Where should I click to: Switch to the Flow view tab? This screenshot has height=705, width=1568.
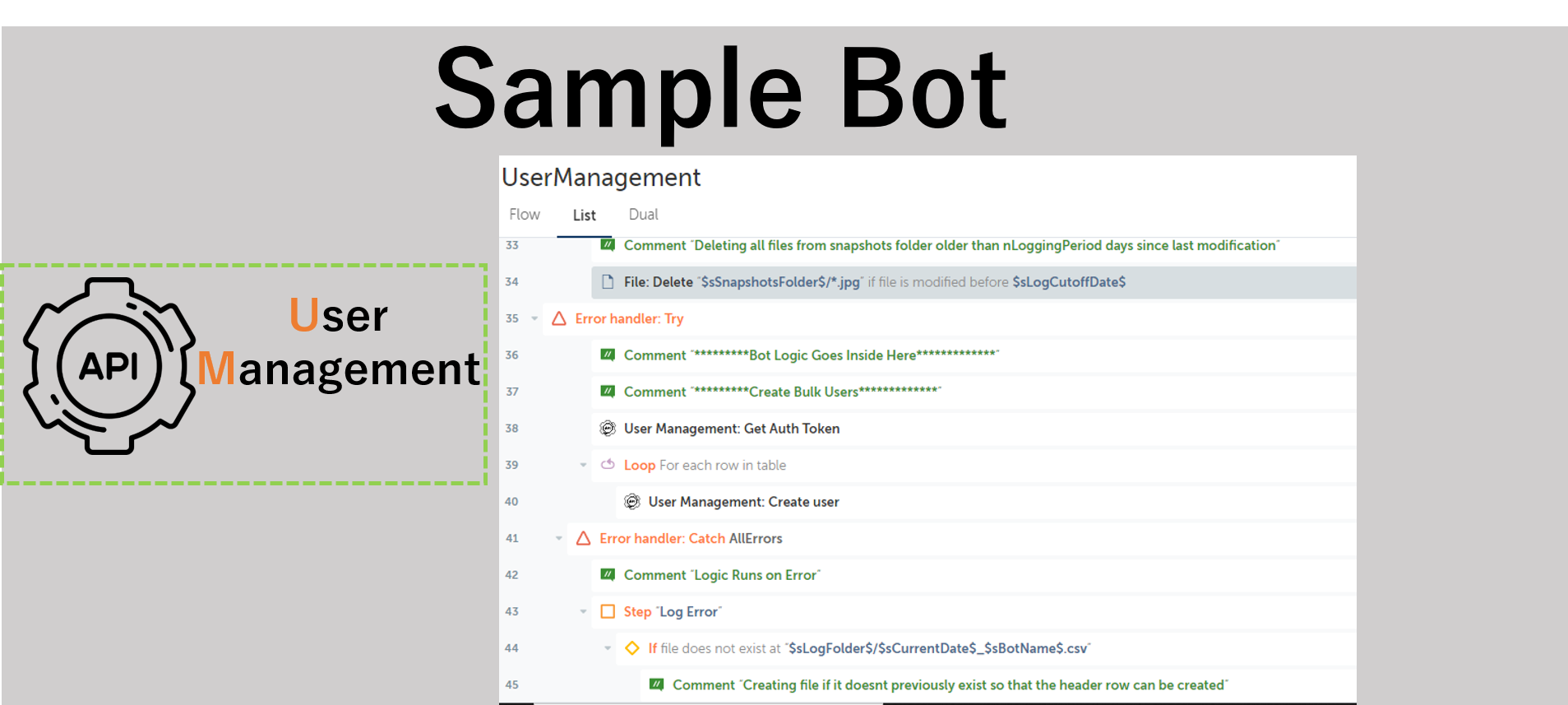pyautogui.click(x=525, y=215)
